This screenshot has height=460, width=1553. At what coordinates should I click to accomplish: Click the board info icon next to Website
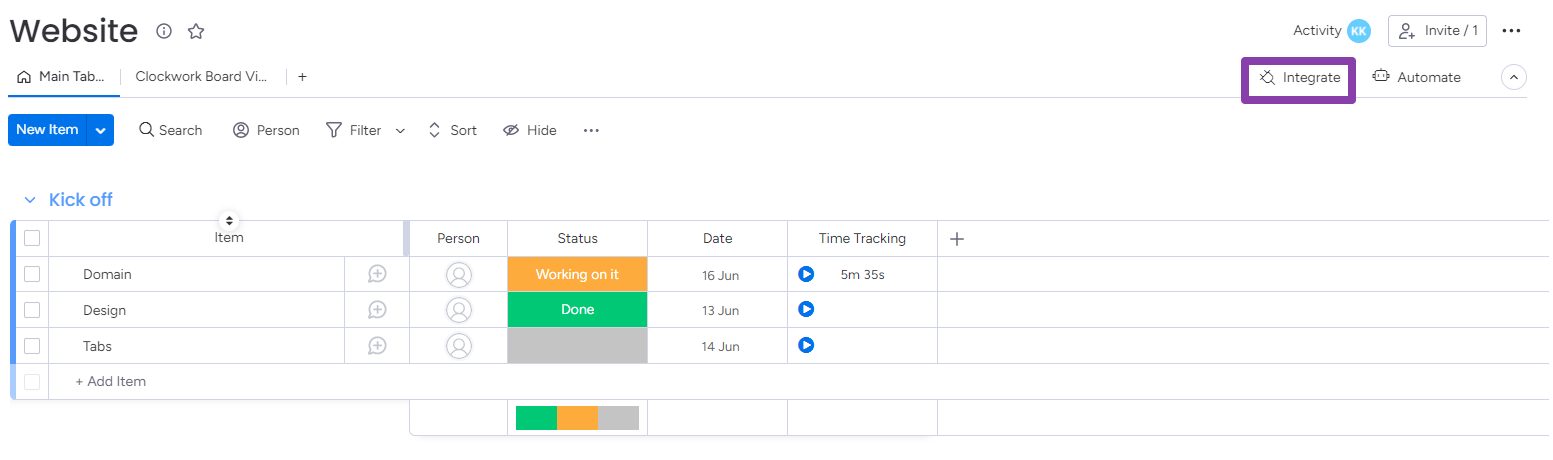pyautogui.click(x=164, y=31)
